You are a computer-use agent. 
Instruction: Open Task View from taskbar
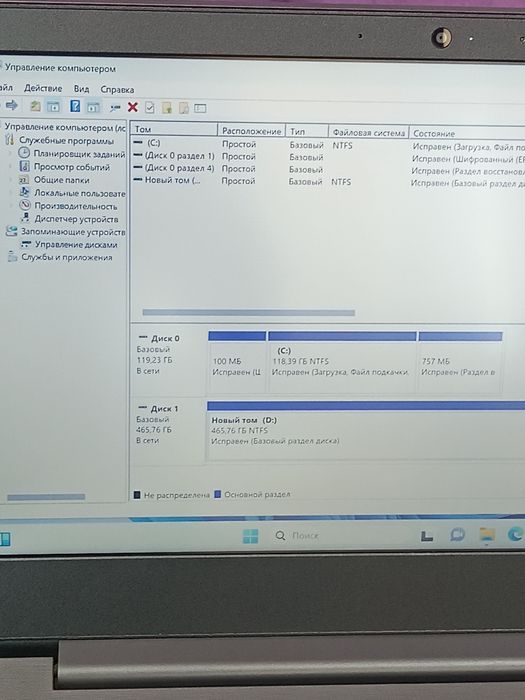click(x=427, y=536)
